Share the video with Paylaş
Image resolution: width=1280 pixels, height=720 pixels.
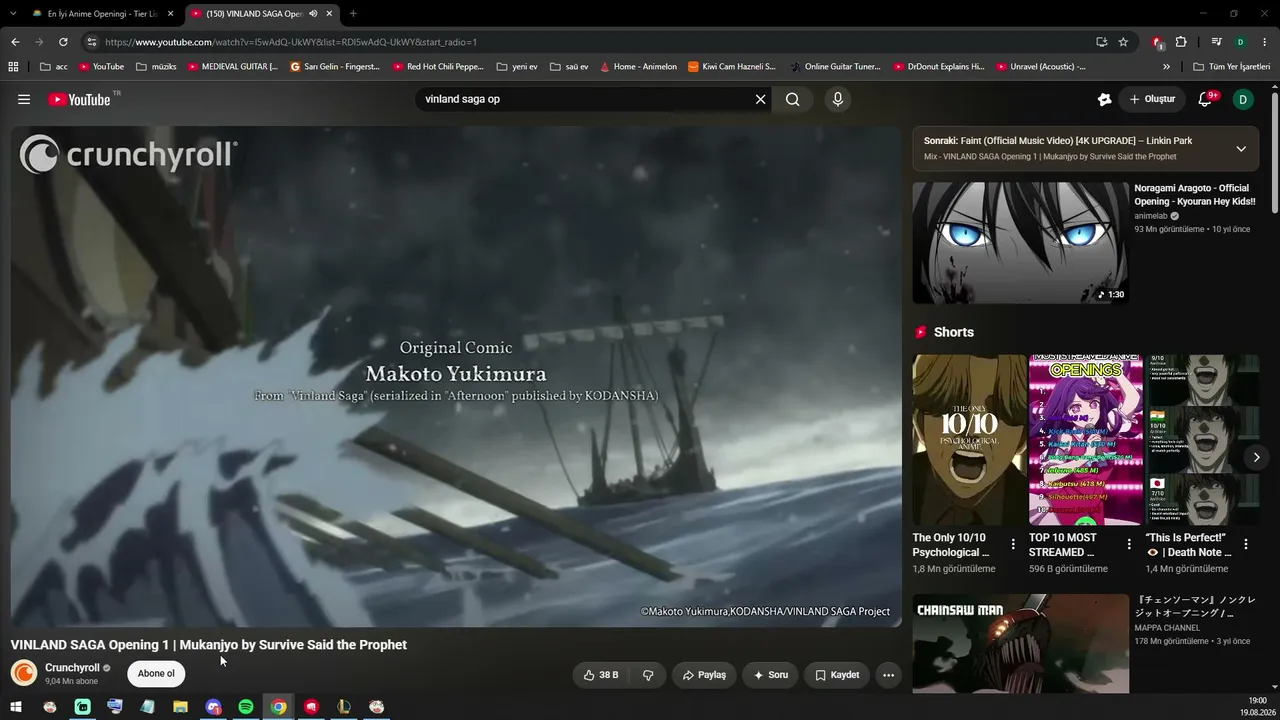704,675
